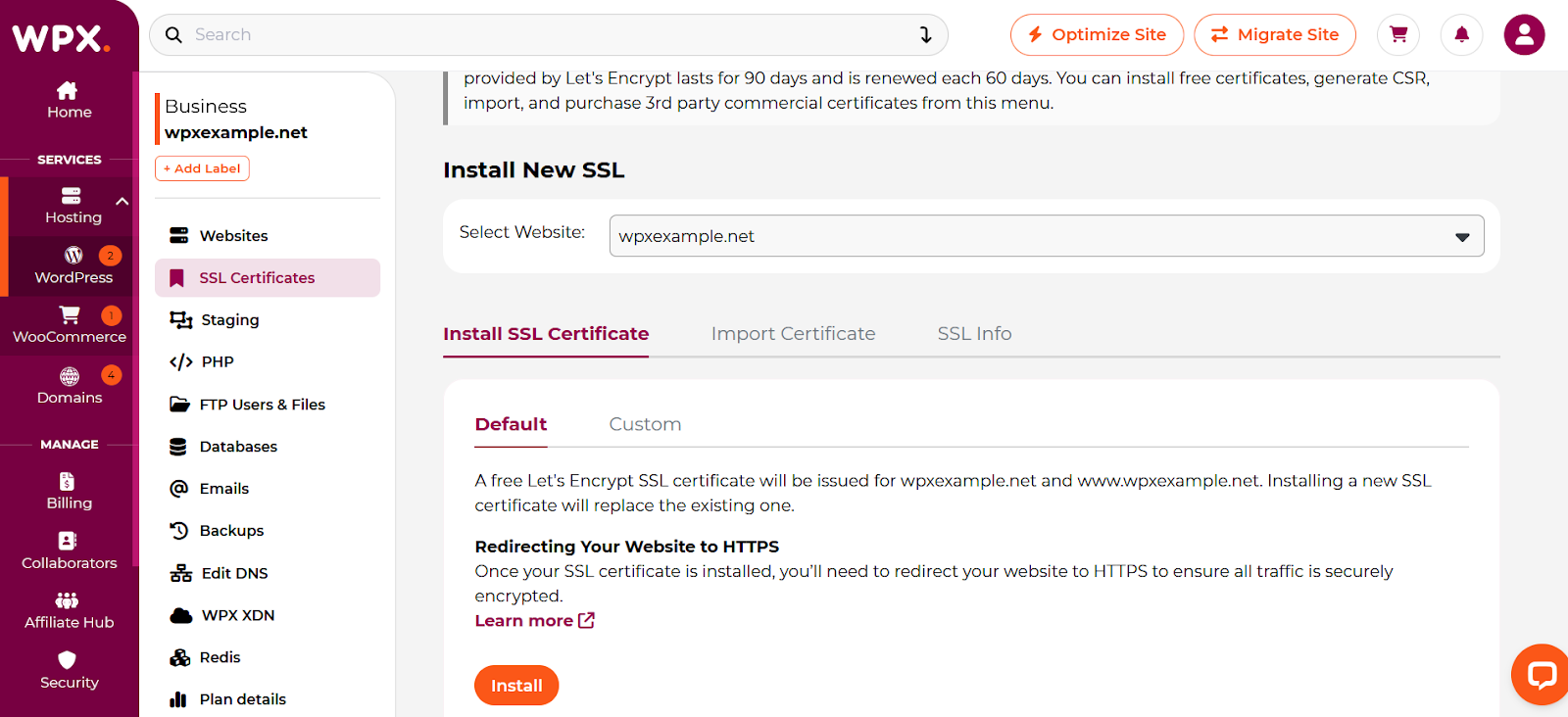Click the WPX logo
The image size is (1568, 717).
coord(61,37)
